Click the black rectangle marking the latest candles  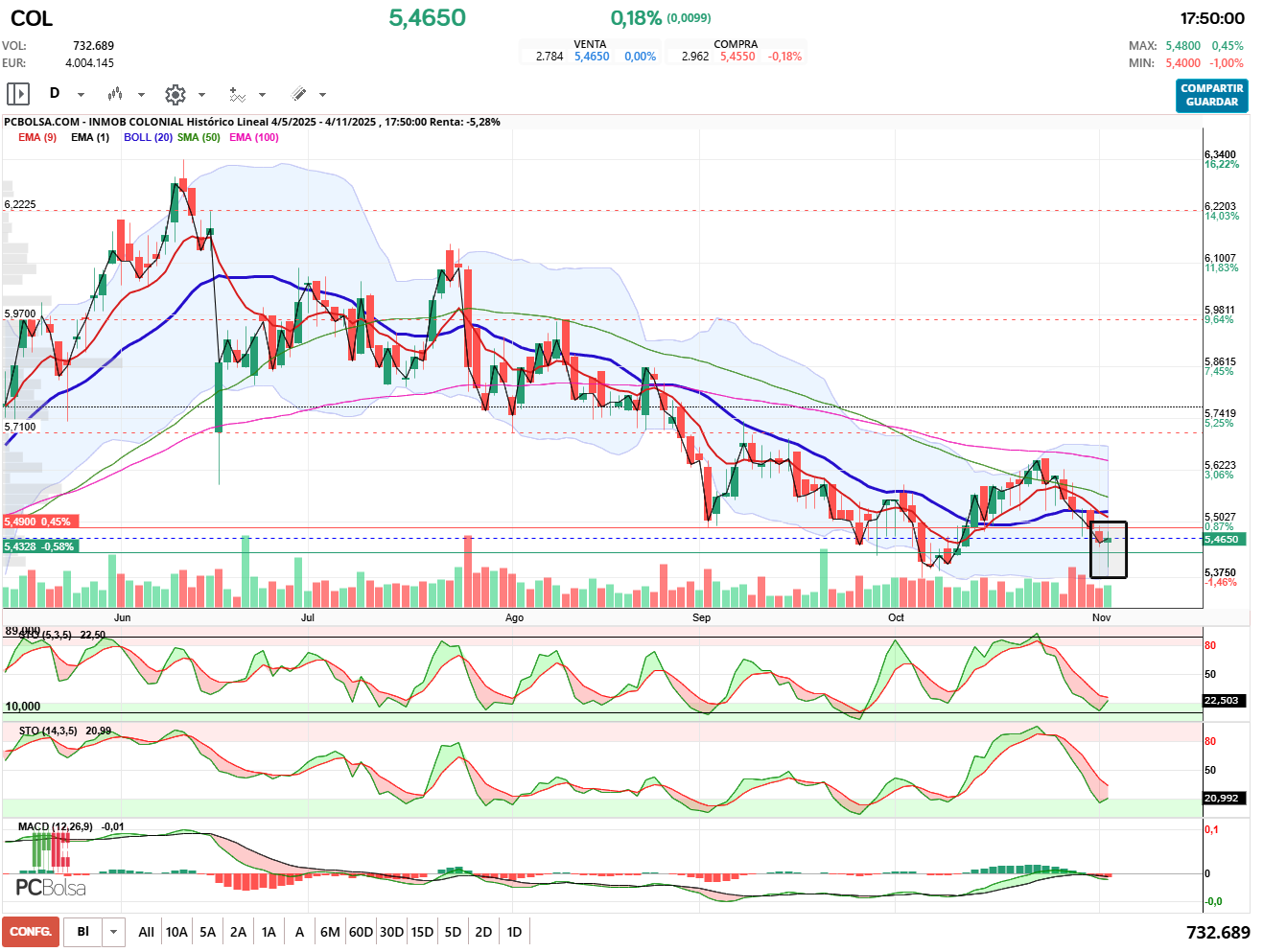tap(1109, 550)
